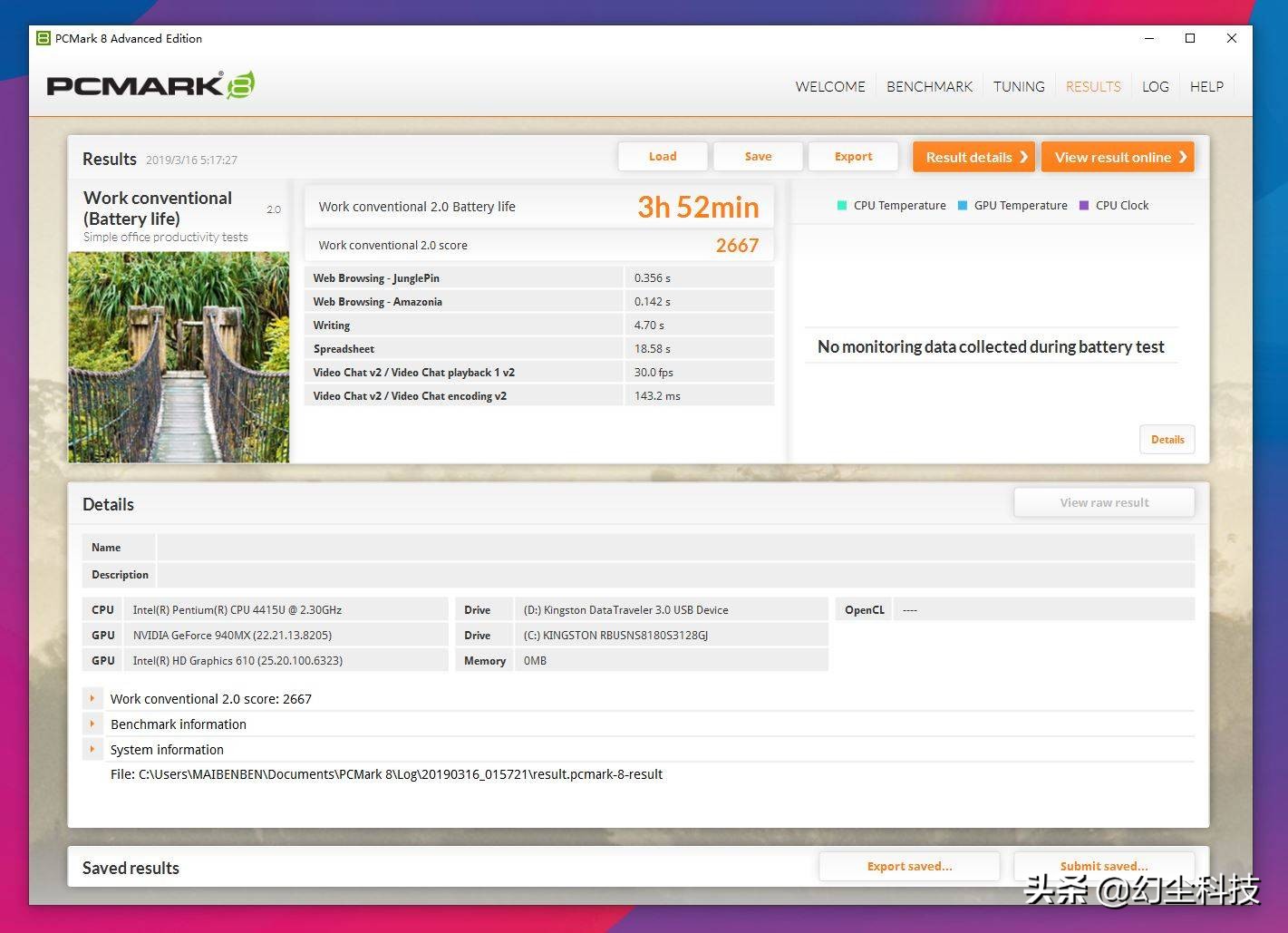This screenshot has width=1288, height=933.
Task: Click Intel HD Graphics 610 entry
Action: [x=237, y=660]
